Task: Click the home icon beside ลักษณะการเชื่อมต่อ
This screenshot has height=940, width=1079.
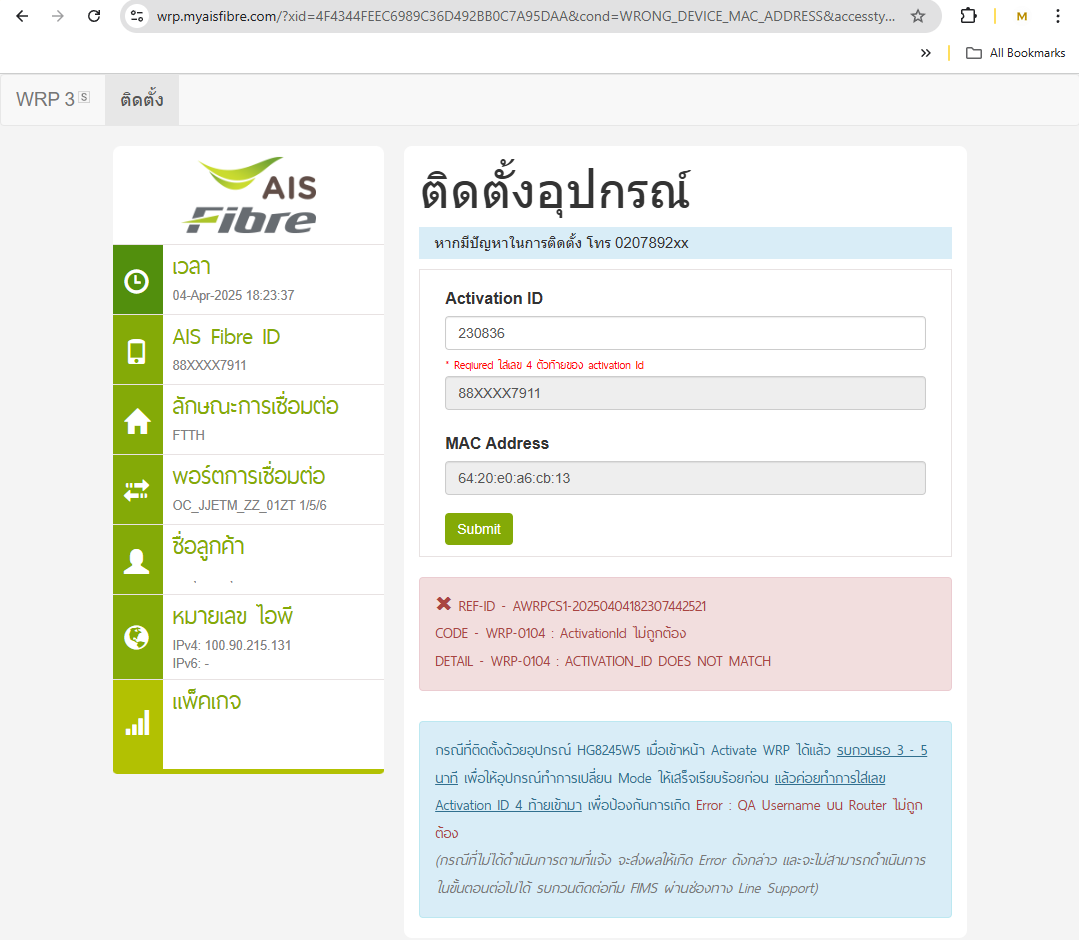Action: pos(137,421)
